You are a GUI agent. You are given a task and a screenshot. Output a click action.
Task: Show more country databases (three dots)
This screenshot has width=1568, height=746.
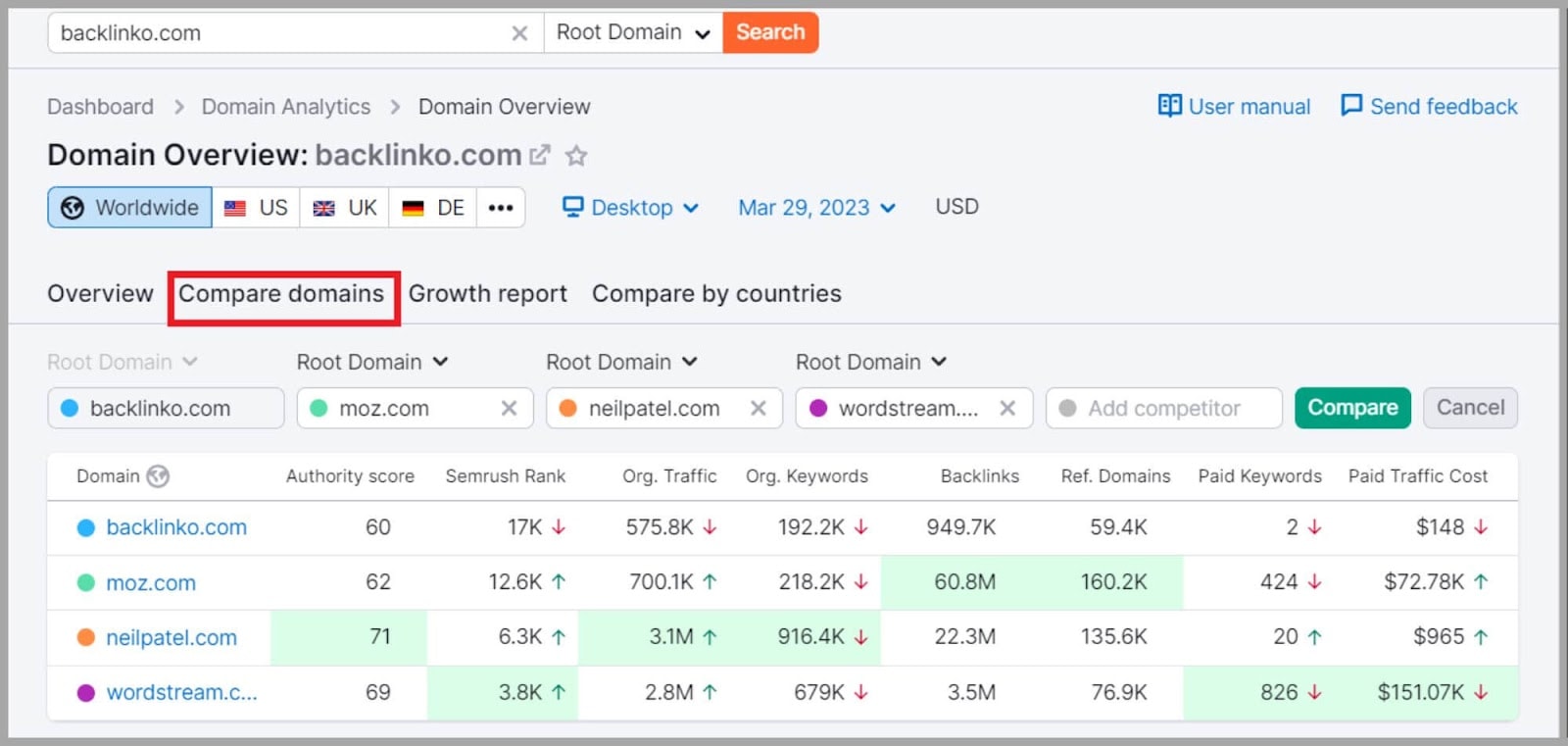click(x=501, y=208)
